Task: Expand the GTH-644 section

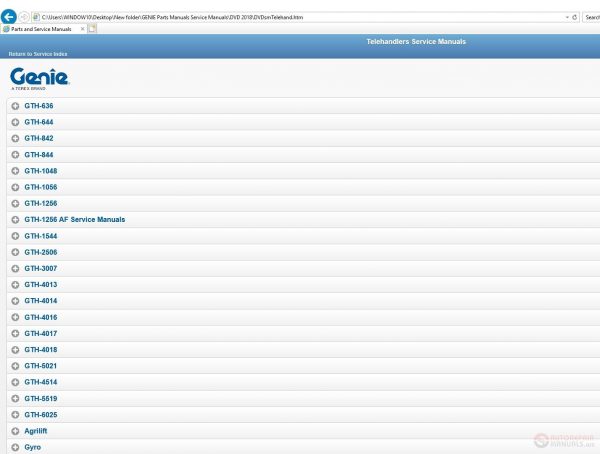Action: 303,122
